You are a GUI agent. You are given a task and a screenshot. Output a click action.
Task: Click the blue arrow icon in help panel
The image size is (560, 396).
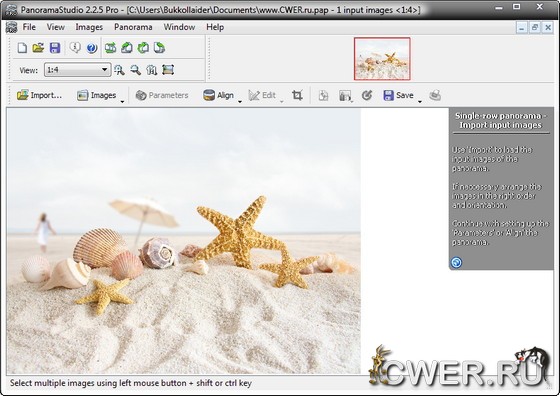[x=456, y=262]
